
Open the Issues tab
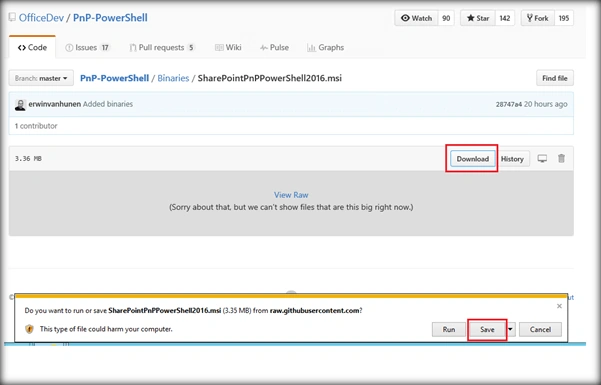coord(87,48)
